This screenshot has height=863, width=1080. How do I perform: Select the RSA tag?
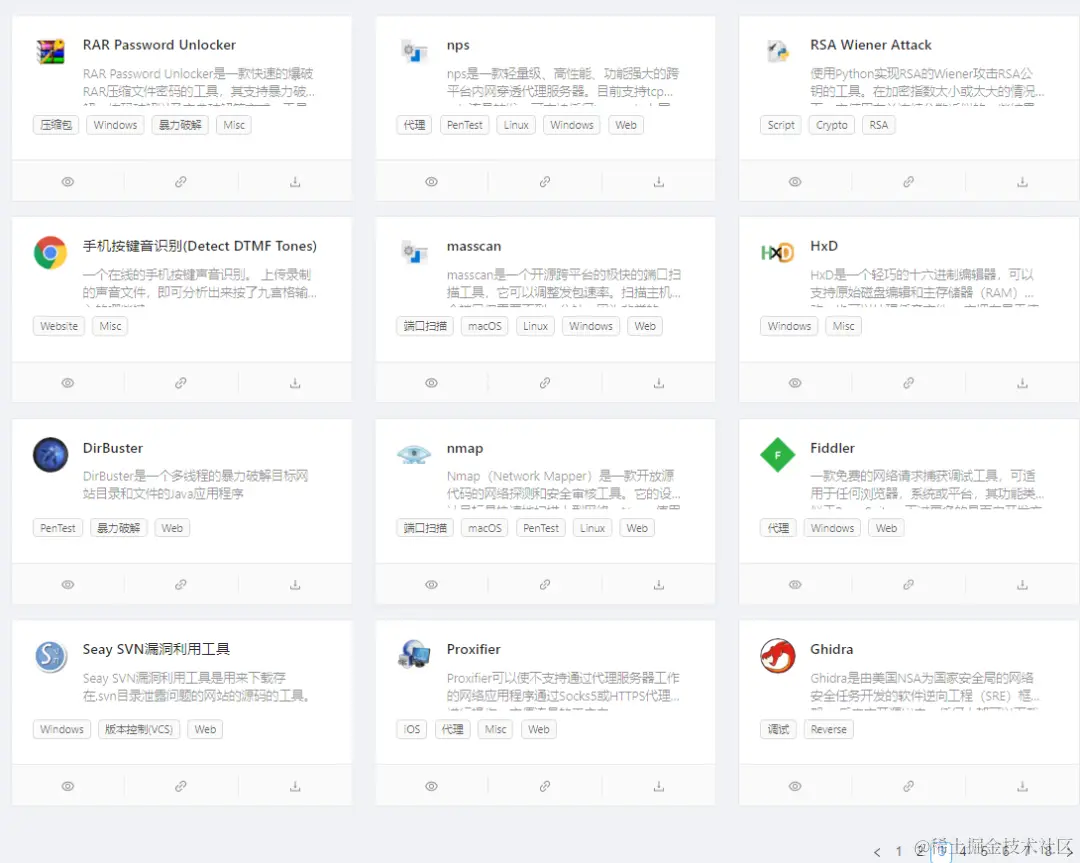pos(878,125)
